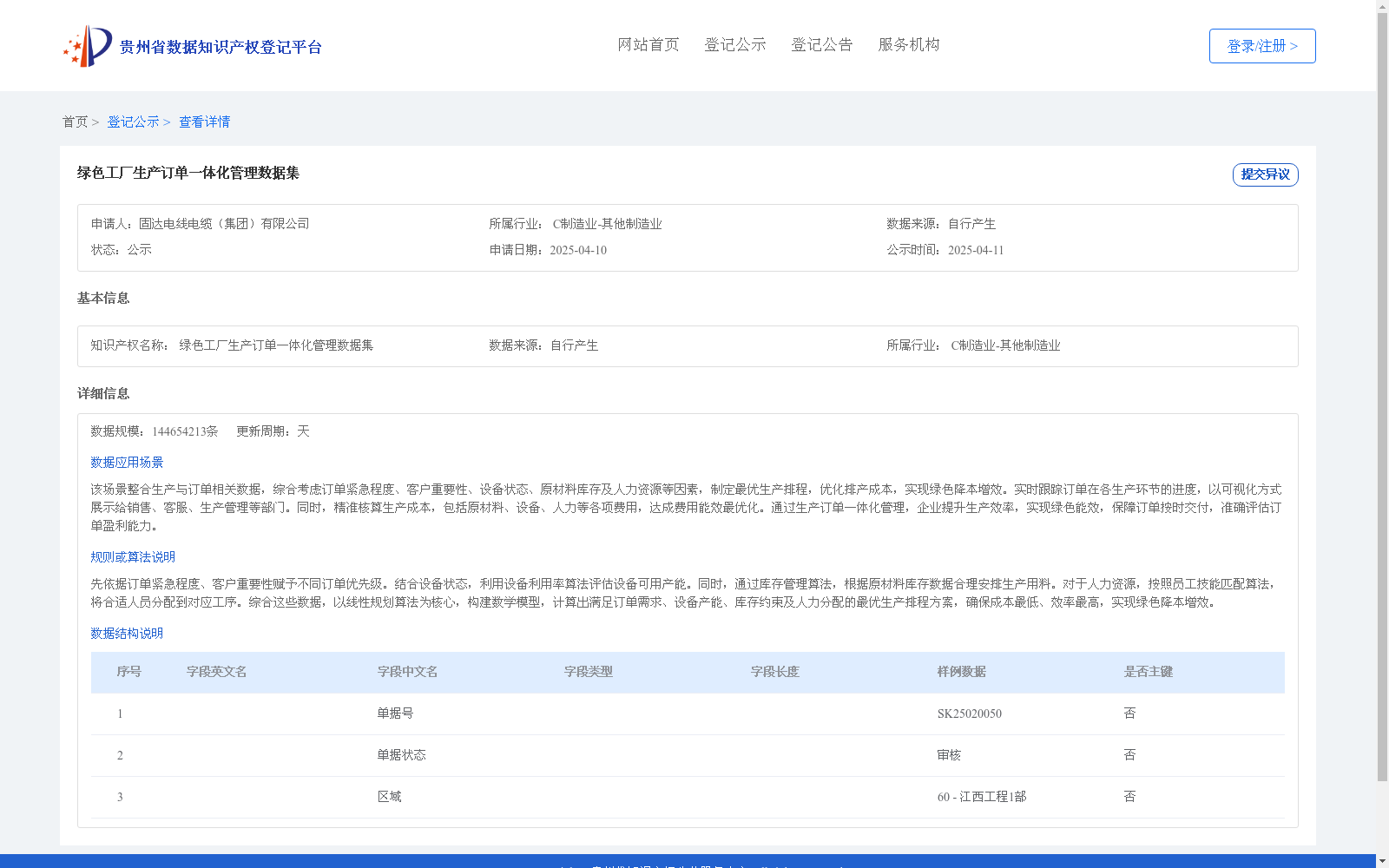The width and height of the screenshot is (1389, 868).
Task: Open 服务机构 in the navigation menu
Action: click(909, 44)
